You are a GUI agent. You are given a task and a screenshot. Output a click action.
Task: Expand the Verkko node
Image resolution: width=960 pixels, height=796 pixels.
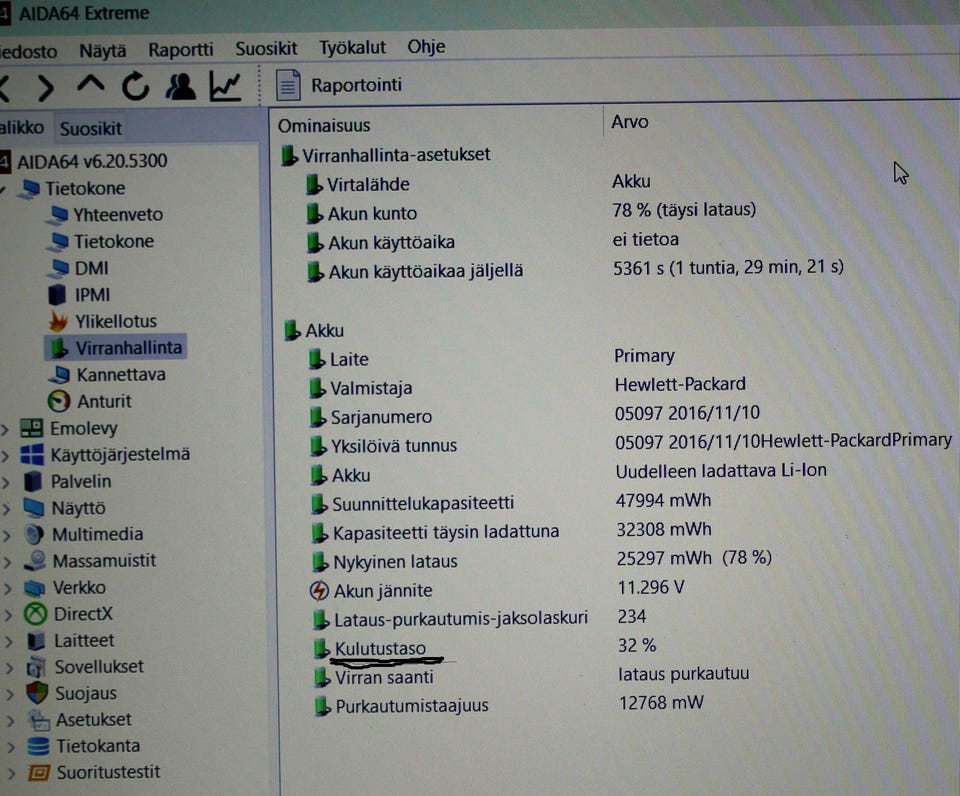tap(7, 588)
